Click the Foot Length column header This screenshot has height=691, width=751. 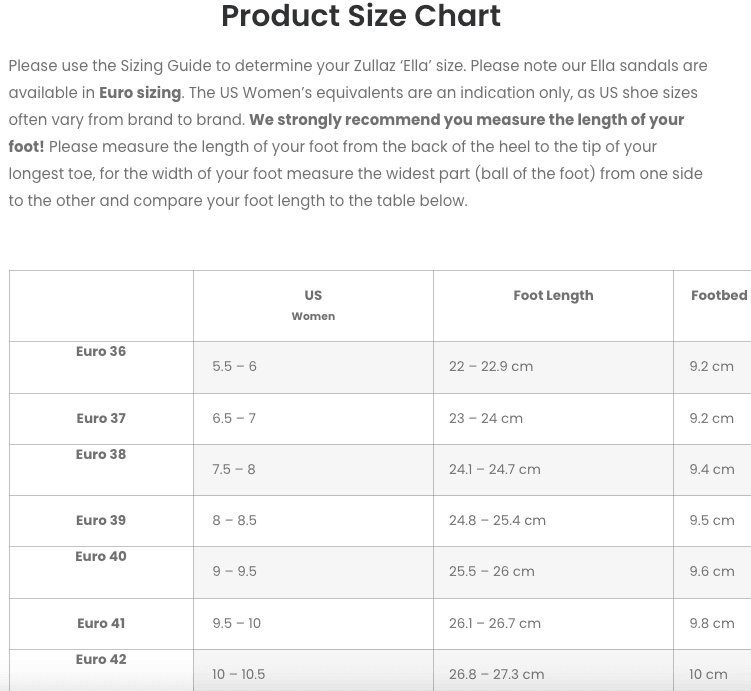553,295
